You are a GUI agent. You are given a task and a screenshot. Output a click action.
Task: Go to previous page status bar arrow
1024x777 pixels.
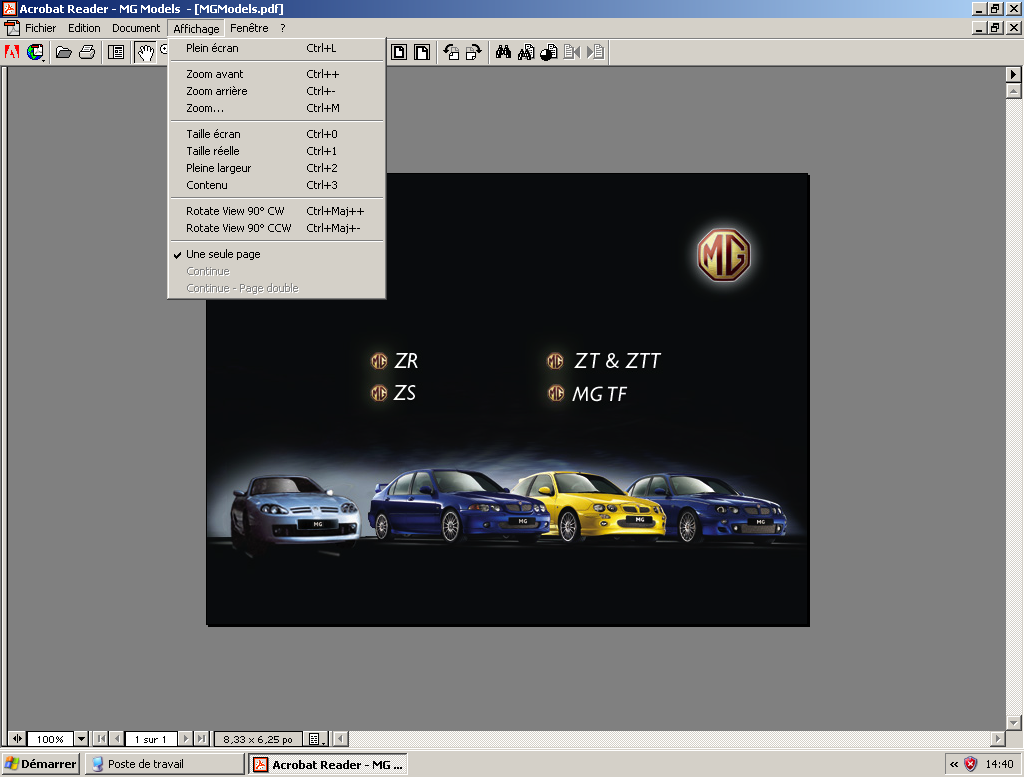click(x=116, y=739)
